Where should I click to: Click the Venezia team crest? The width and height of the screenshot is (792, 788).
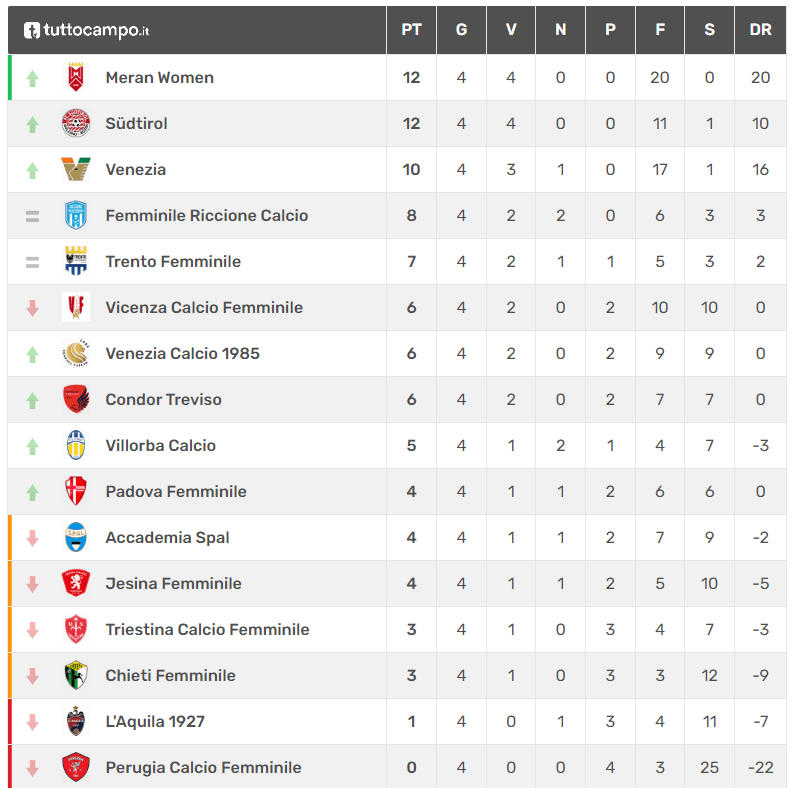[x=76, y=169]
